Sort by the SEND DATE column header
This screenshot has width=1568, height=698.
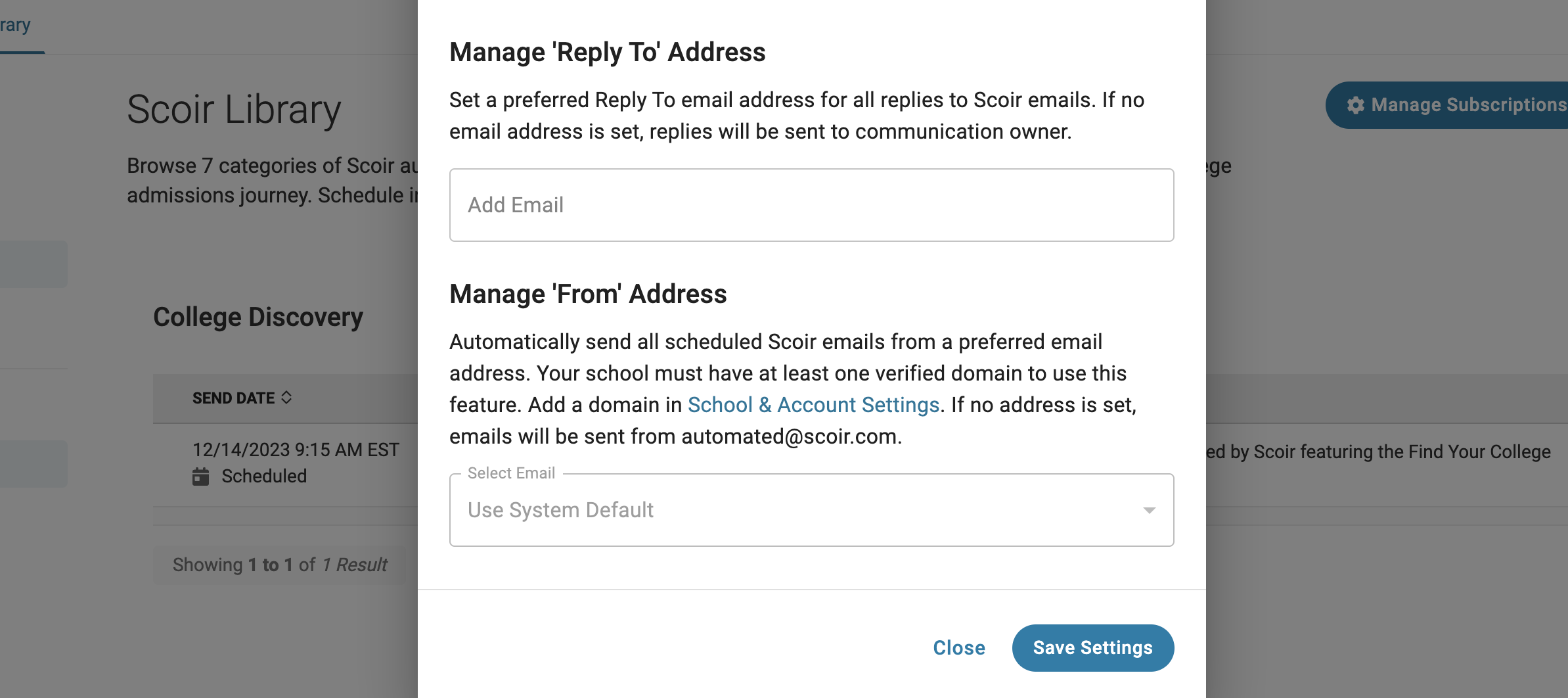(x=234, y=398)
